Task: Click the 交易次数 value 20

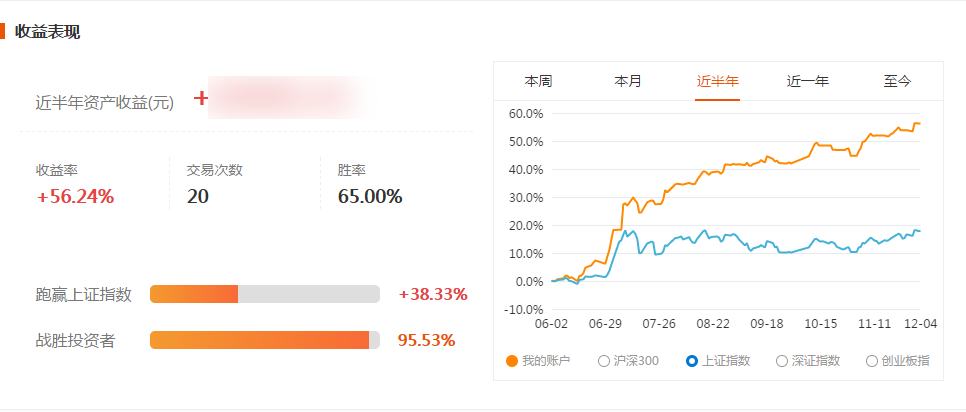Action: (x=198, y=197)
